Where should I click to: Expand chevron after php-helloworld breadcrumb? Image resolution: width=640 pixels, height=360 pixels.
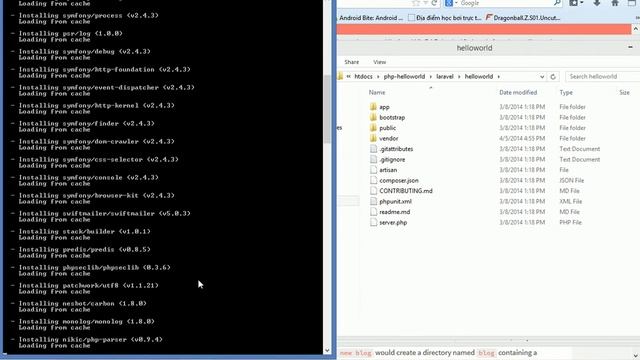pos(430,77)
